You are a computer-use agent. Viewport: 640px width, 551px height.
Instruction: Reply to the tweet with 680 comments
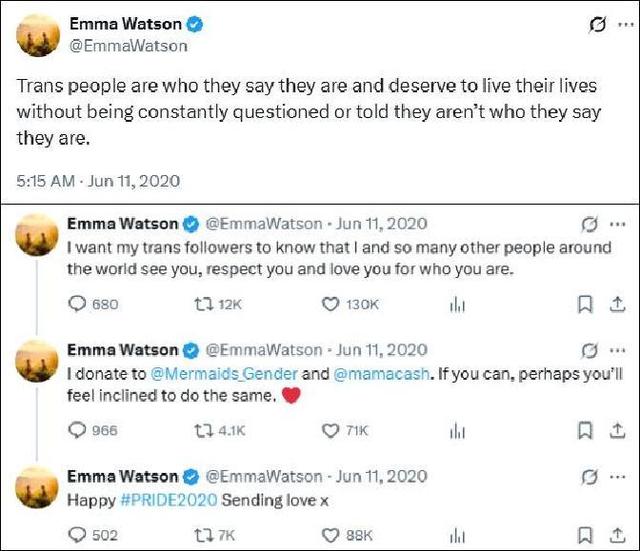[x=76, y=305]
